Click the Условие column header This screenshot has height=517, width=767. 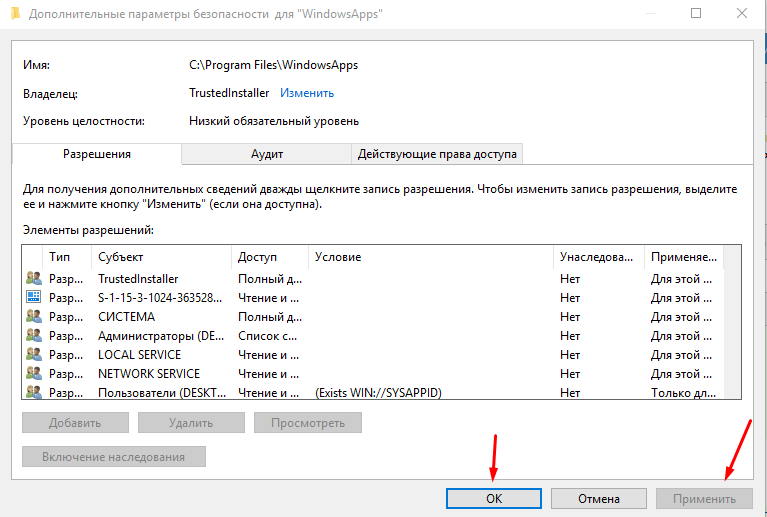click(x=430, y=257)
